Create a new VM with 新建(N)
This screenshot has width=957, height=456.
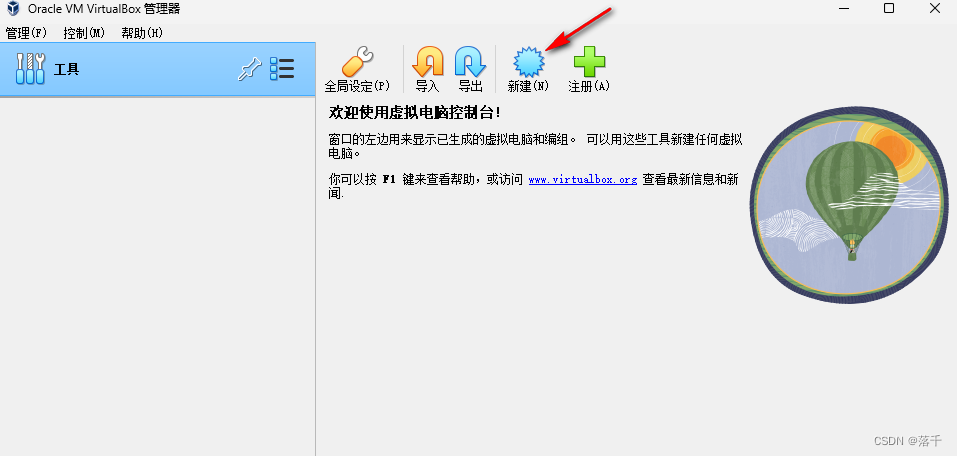tap(528, 68)
